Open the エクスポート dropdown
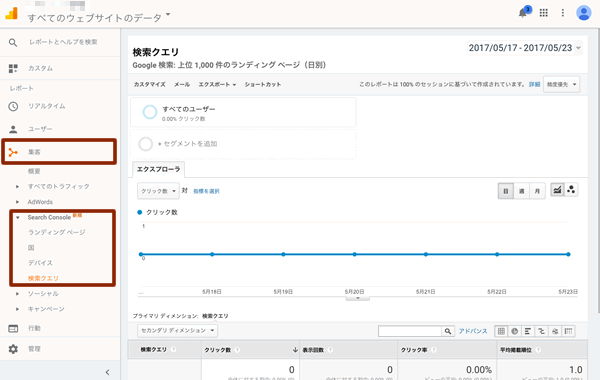 pyautogui.click(x=217, y=85)
